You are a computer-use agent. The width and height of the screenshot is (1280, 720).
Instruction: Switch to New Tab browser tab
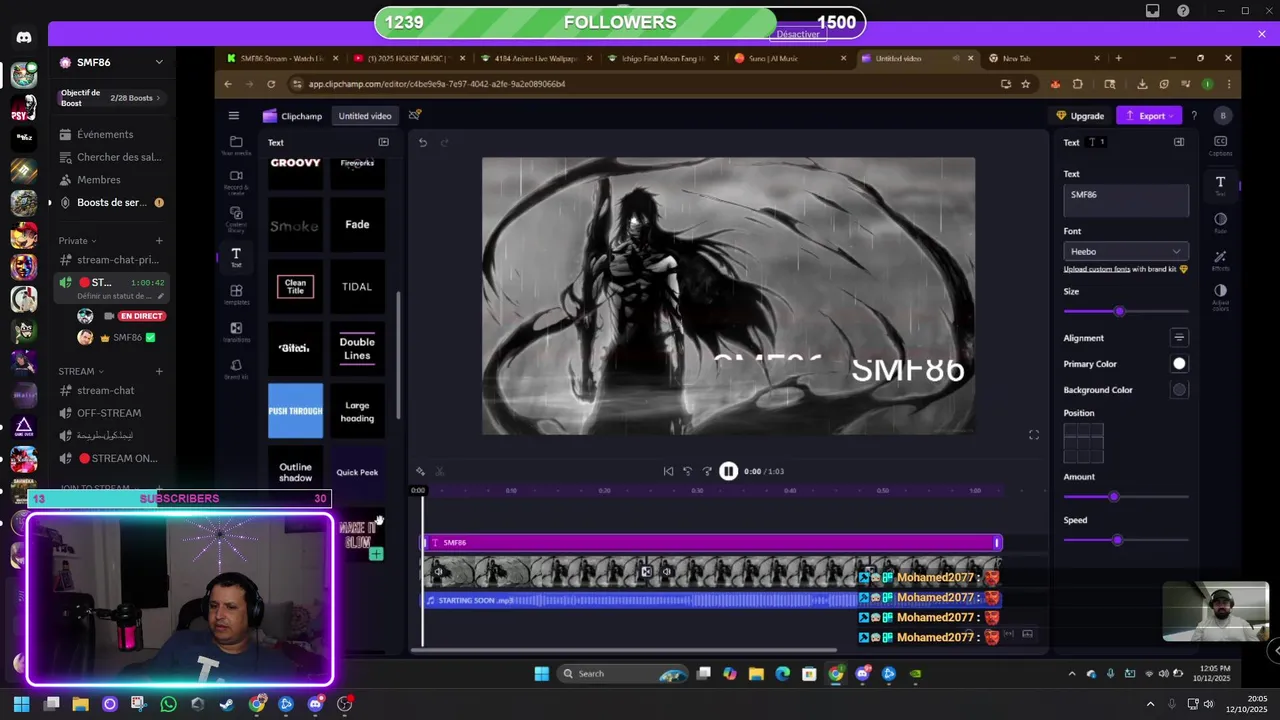point(1044,58)
